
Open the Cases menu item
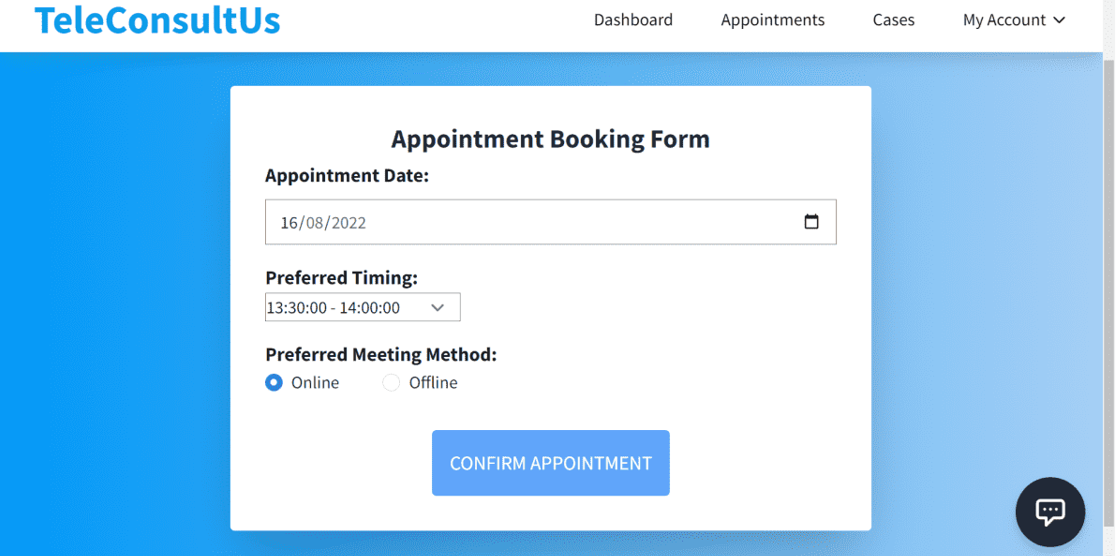click(x=893, y=20)
